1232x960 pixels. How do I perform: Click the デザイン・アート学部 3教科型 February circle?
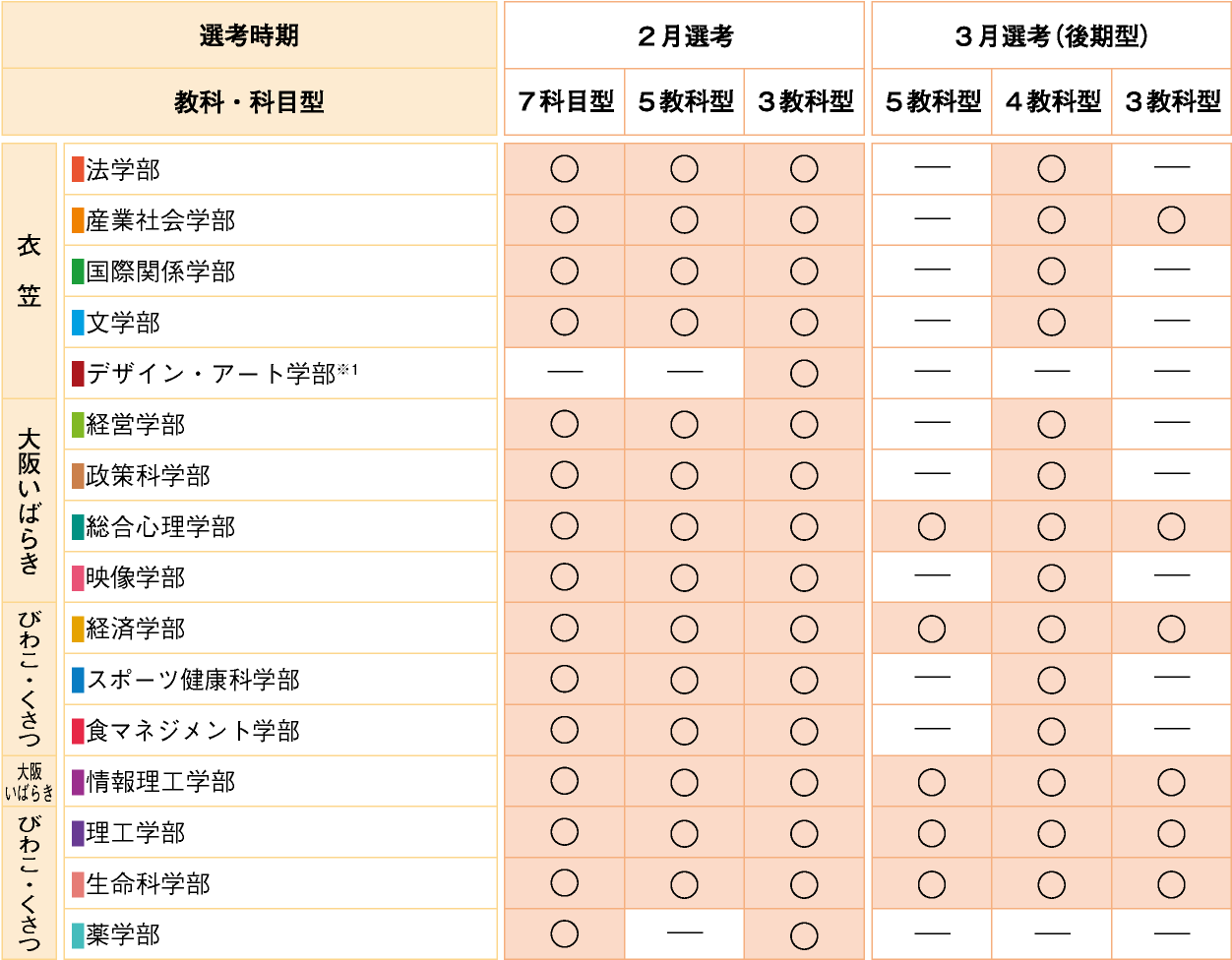(804, 374)
